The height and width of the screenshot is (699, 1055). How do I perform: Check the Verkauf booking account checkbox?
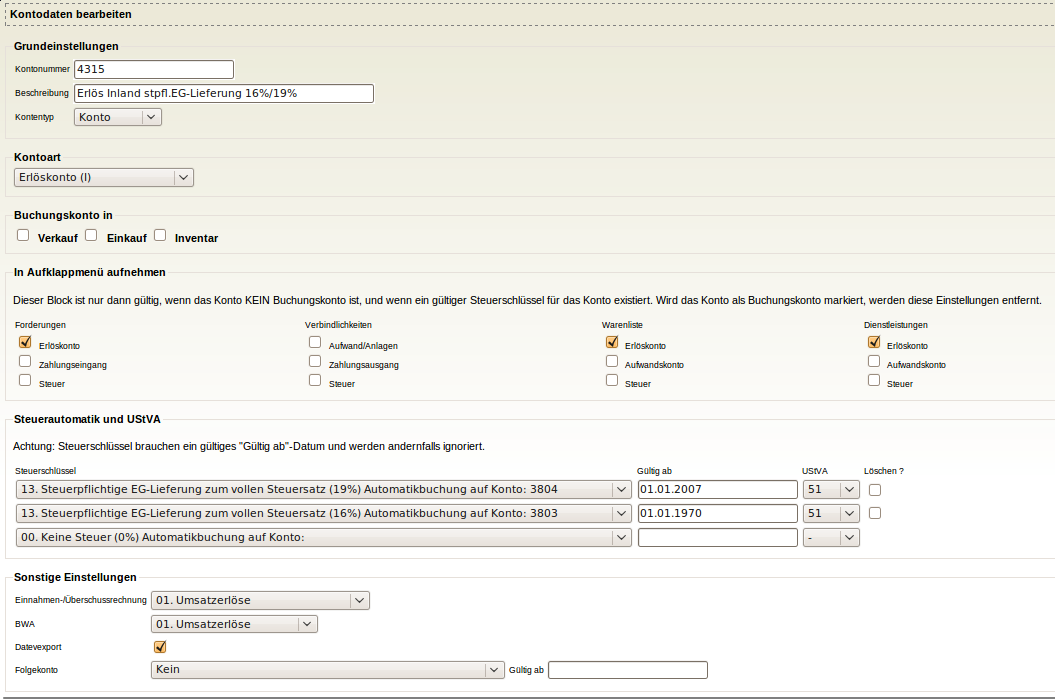(23, 236)
